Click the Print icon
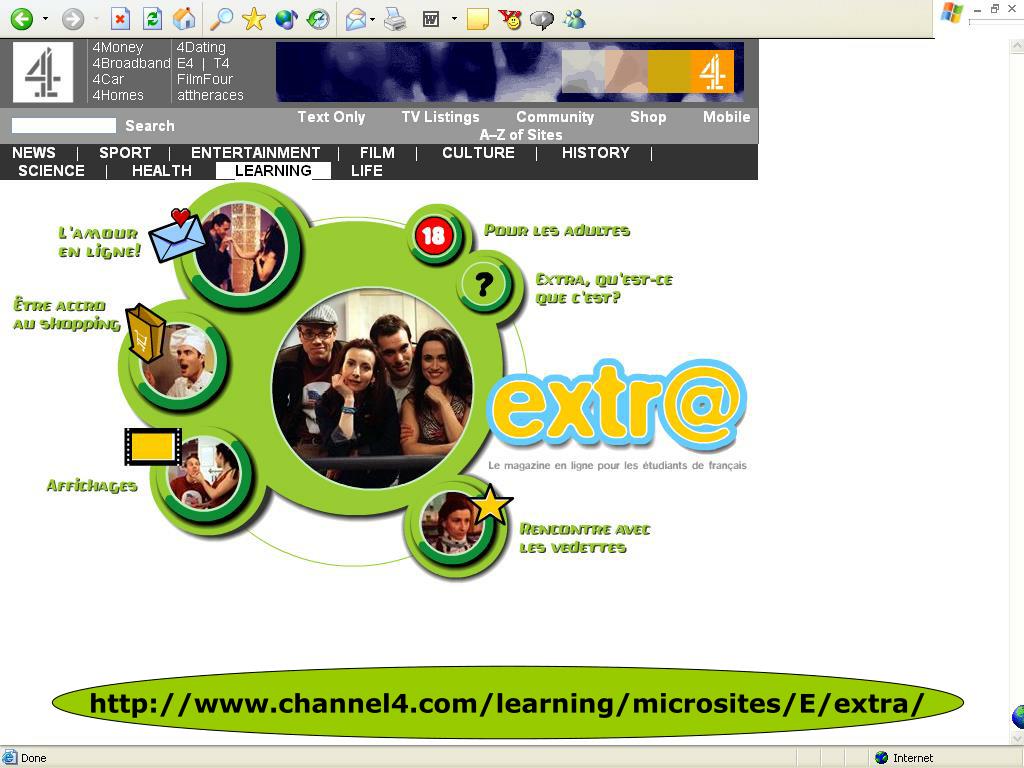Image resolution: width=1024 pixels, height=768 pixels. click(x=394, y=20)
